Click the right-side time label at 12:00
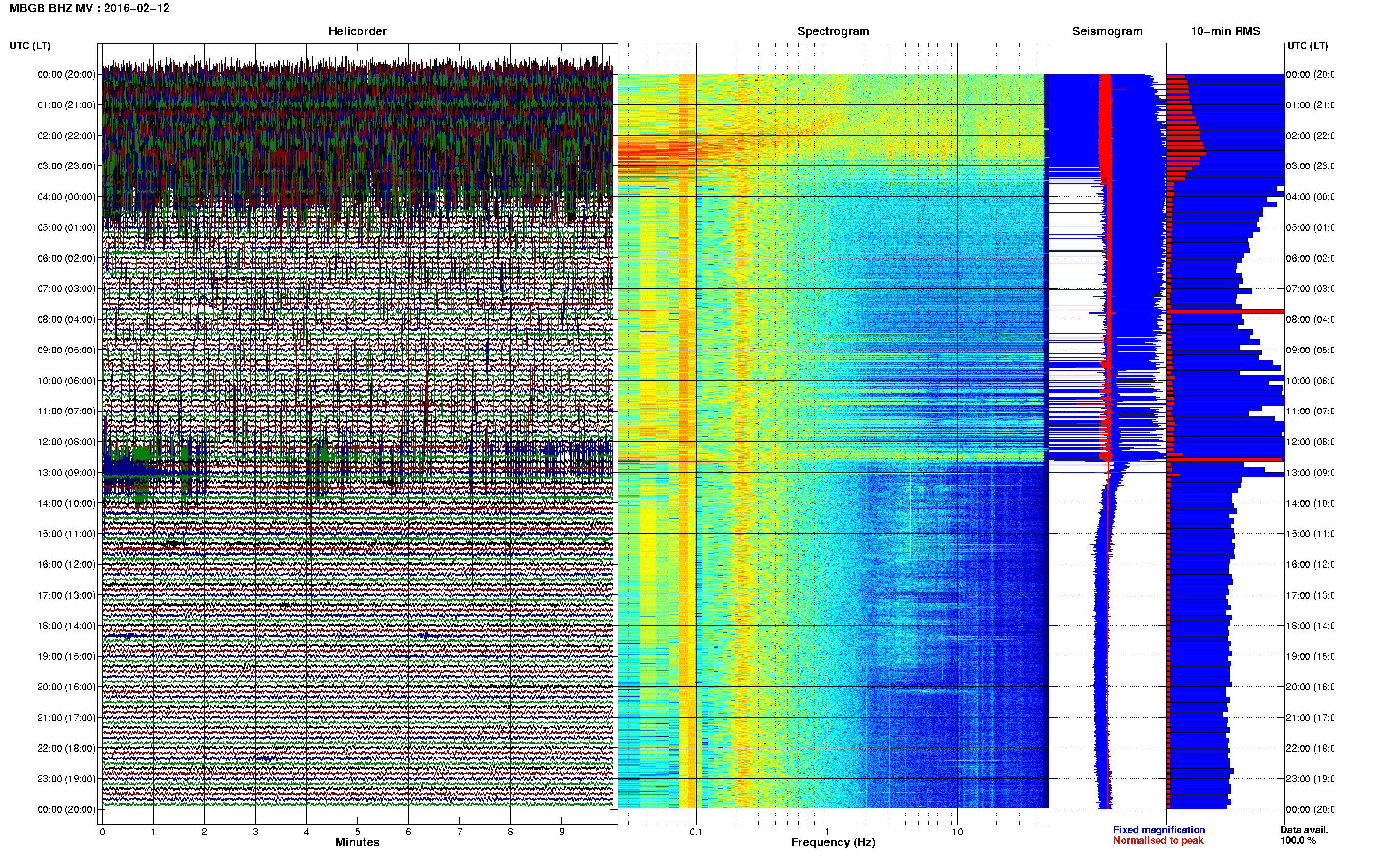 pyautogui.click(x=1309, y=442)
